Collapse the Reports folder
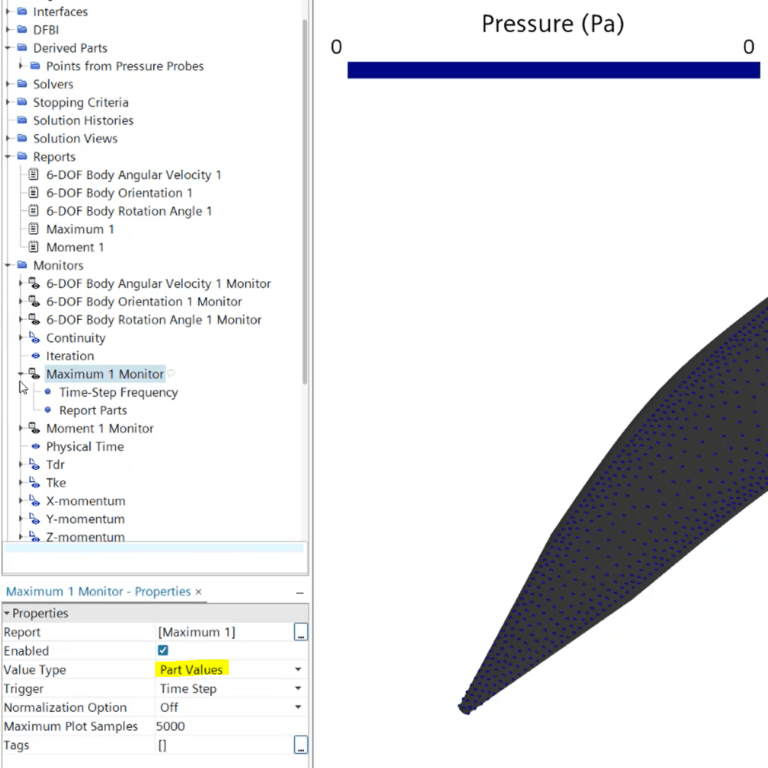This screenshot has width=768, height=768. click(8, 156)
